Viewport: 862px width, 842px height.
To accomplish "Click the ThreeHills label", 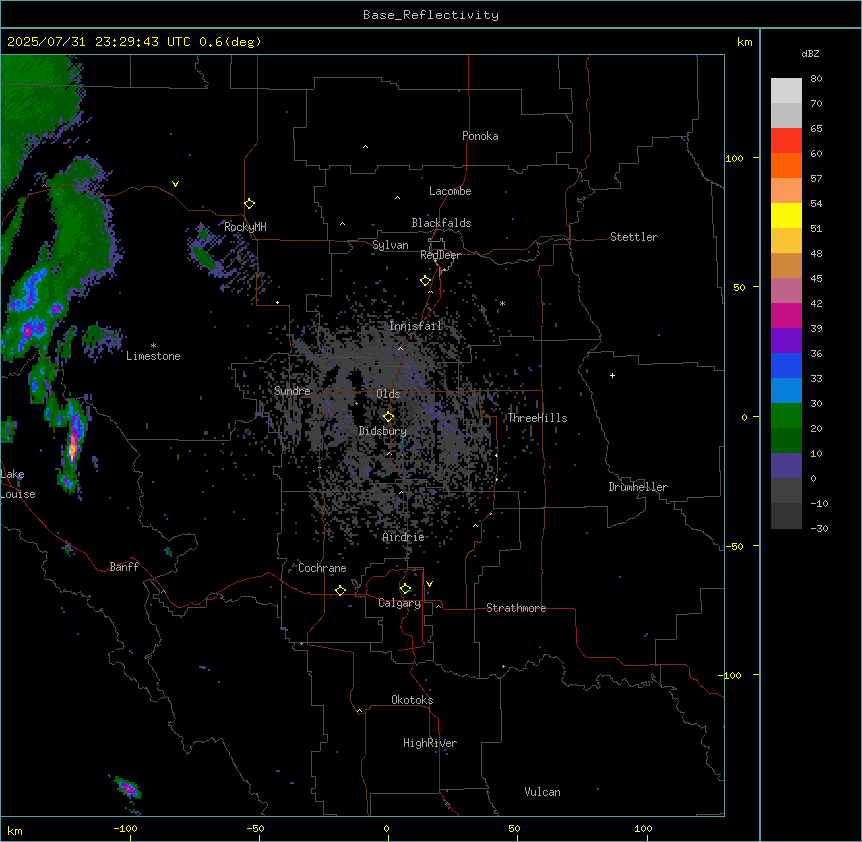I will click(537, 418).
